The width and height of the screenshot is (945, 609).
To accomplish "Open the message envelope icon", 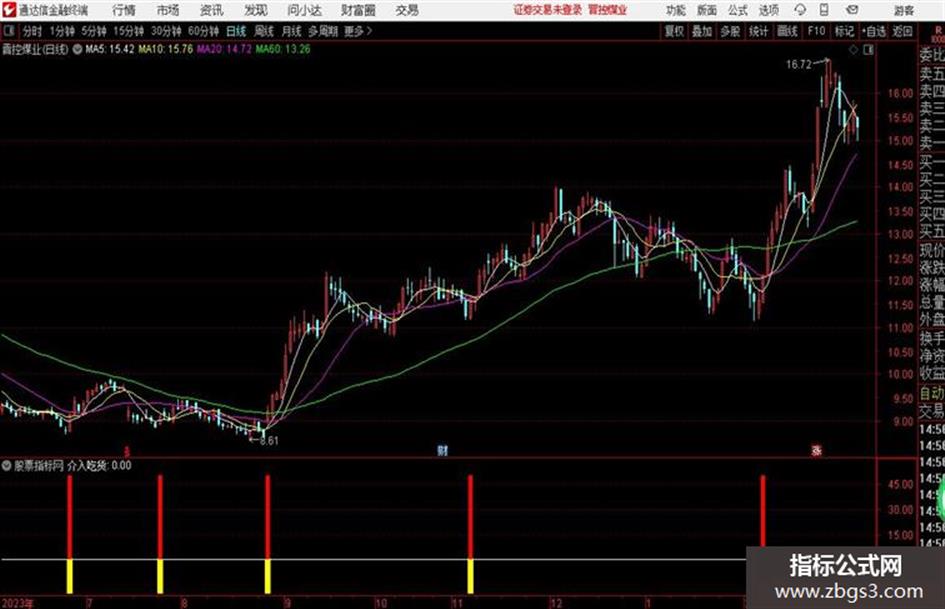I will (x=852, y=10).
